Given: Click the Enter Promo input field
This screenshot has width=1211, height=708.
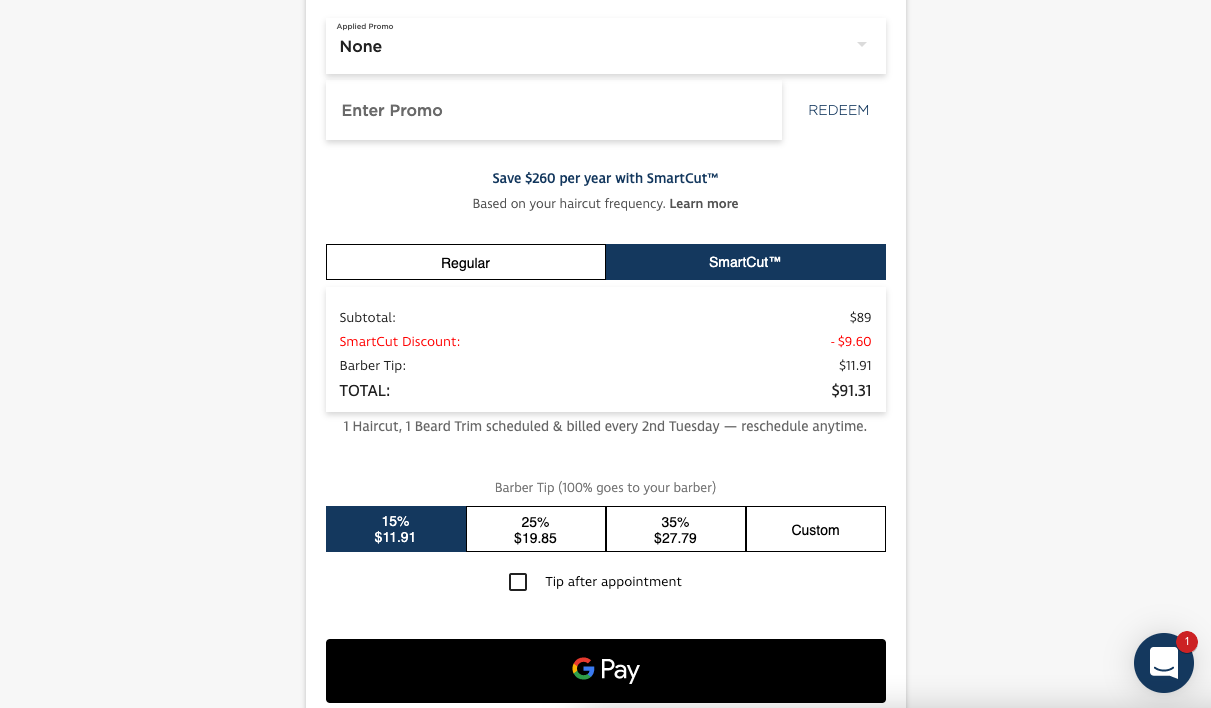Looking at the screenshot, I should click(554, 110).
